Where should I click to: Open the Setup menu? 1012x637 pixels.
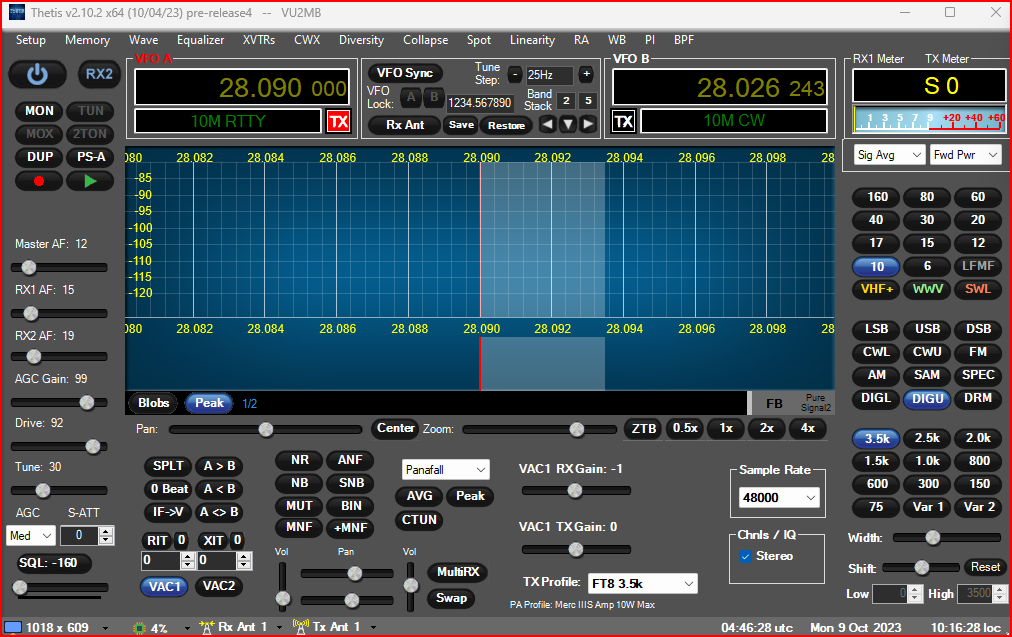(x=30, y=40)
